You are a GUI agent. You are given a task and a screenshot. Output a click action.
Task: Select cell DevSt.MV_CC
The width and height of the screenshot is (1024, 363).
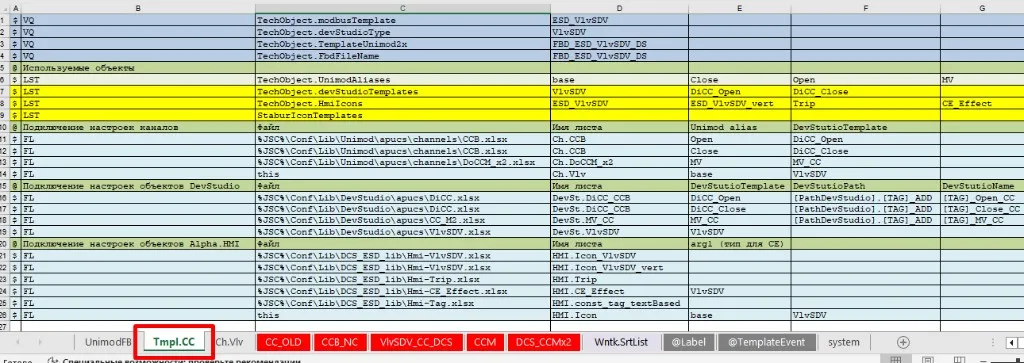619,221
